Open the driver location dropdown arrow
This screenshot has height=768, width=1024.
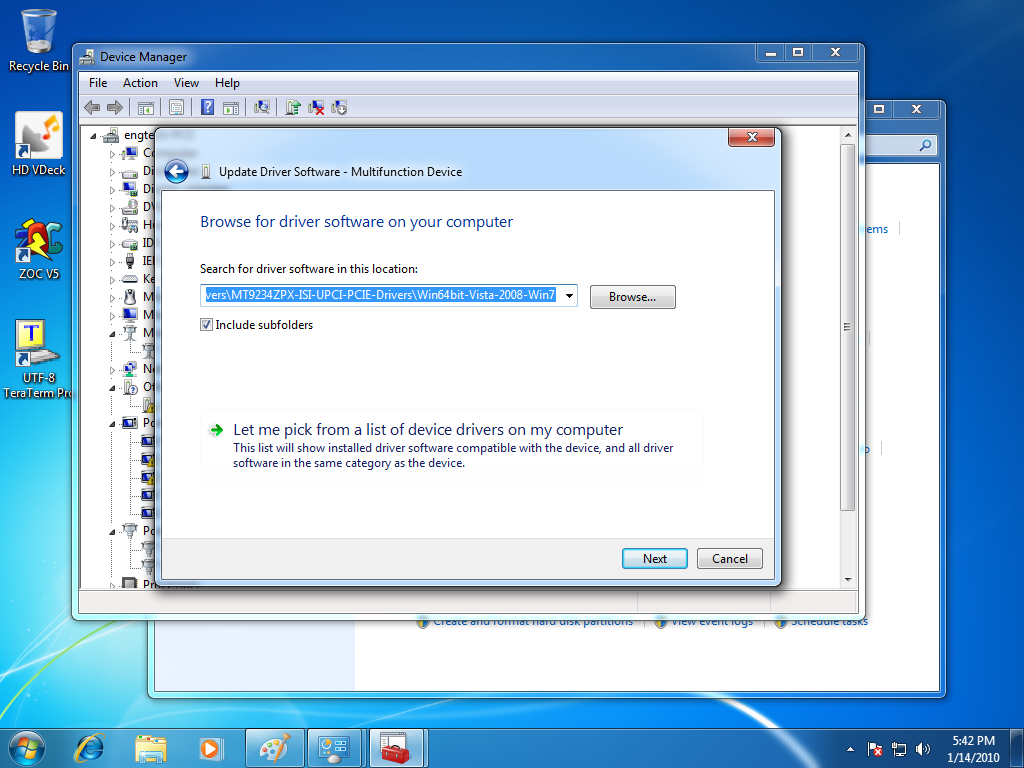point(569,296)
